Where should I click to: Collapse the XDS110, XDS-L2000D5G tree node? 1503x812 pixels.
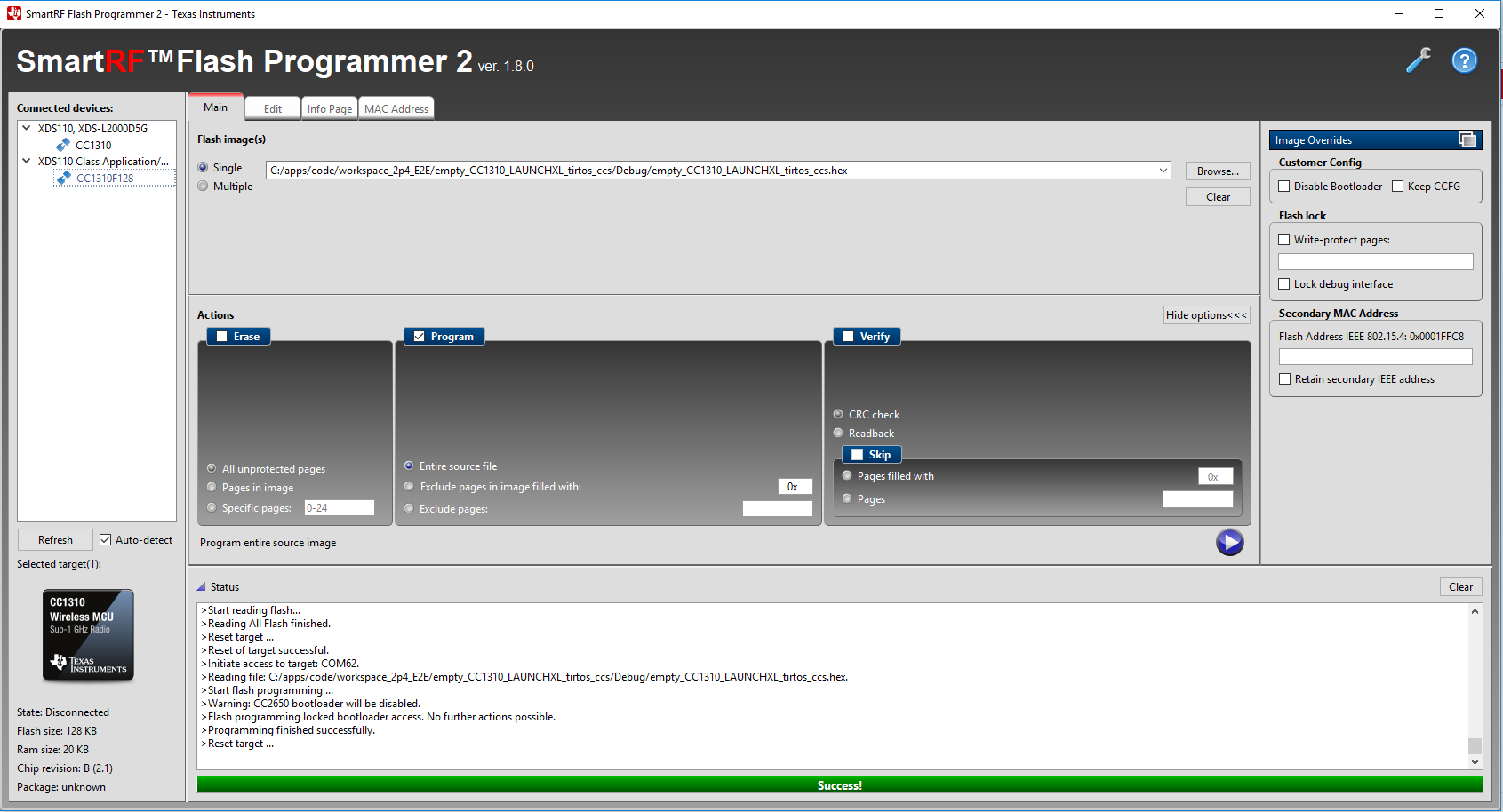tap(27, 128)
